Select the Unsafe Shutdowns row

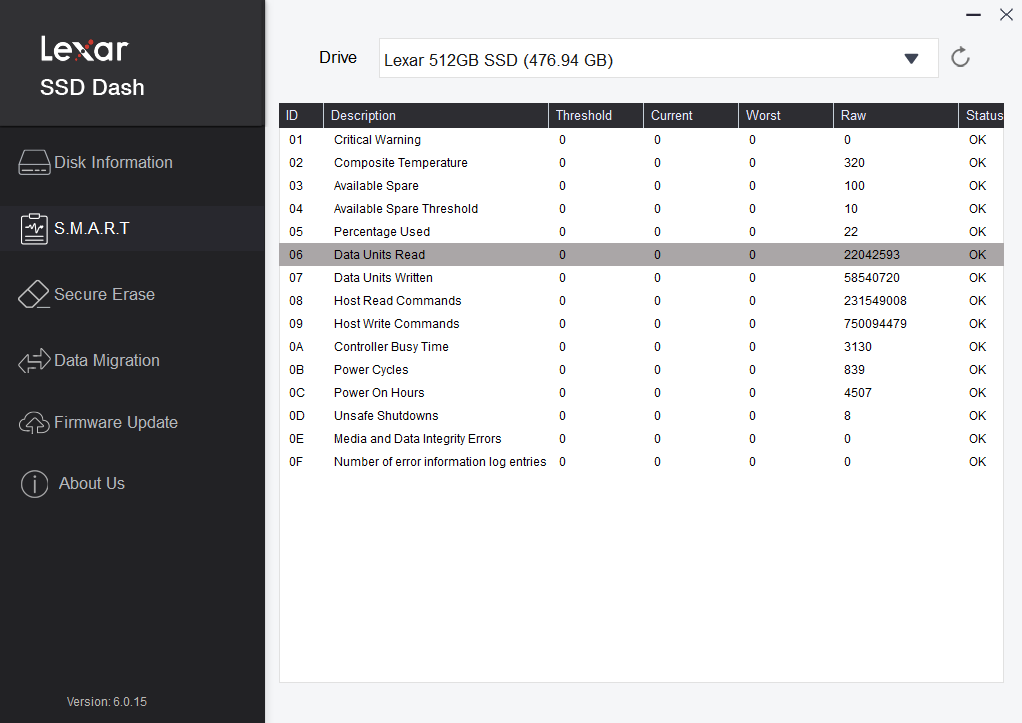coord(641,415)
